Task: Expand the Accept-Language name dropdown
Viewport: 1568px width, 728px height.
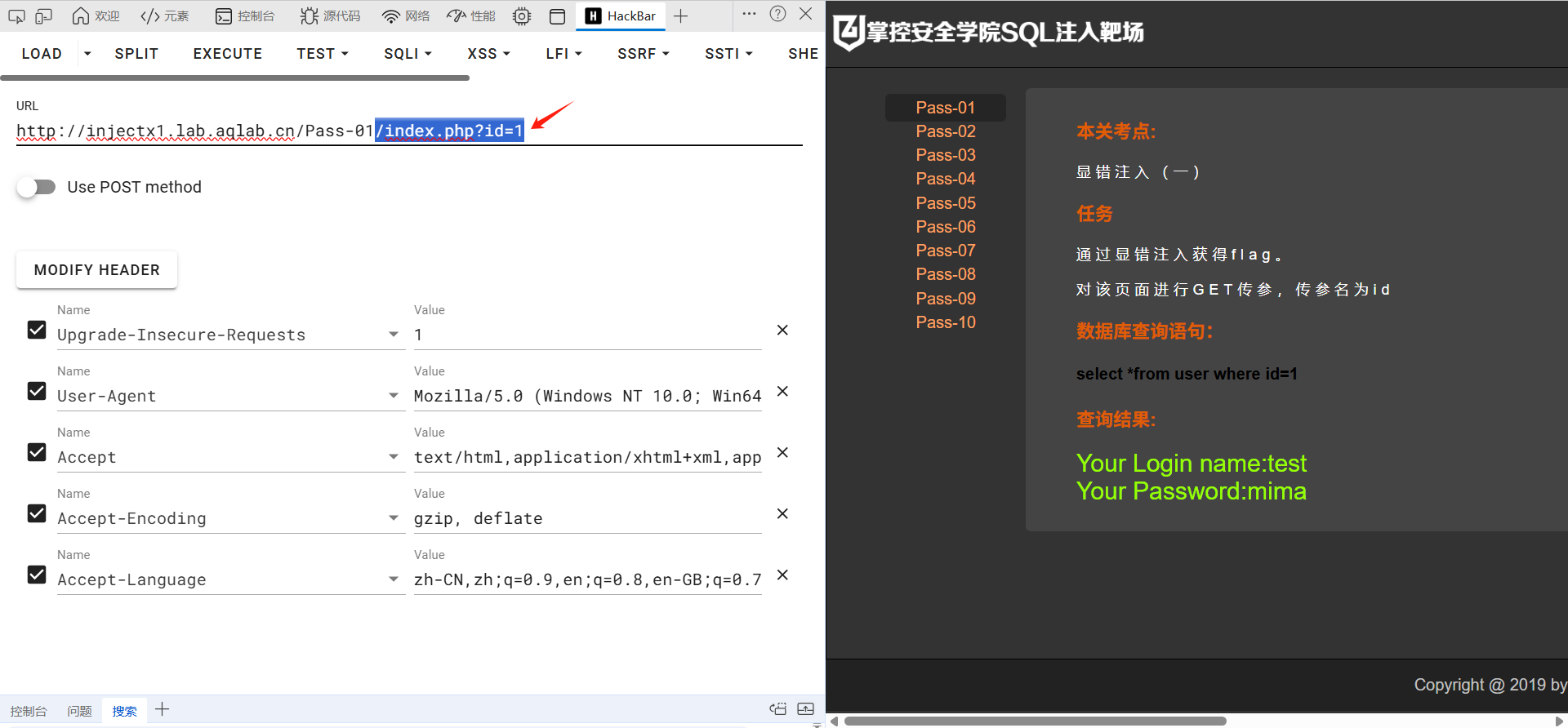Action: point(394,579)
